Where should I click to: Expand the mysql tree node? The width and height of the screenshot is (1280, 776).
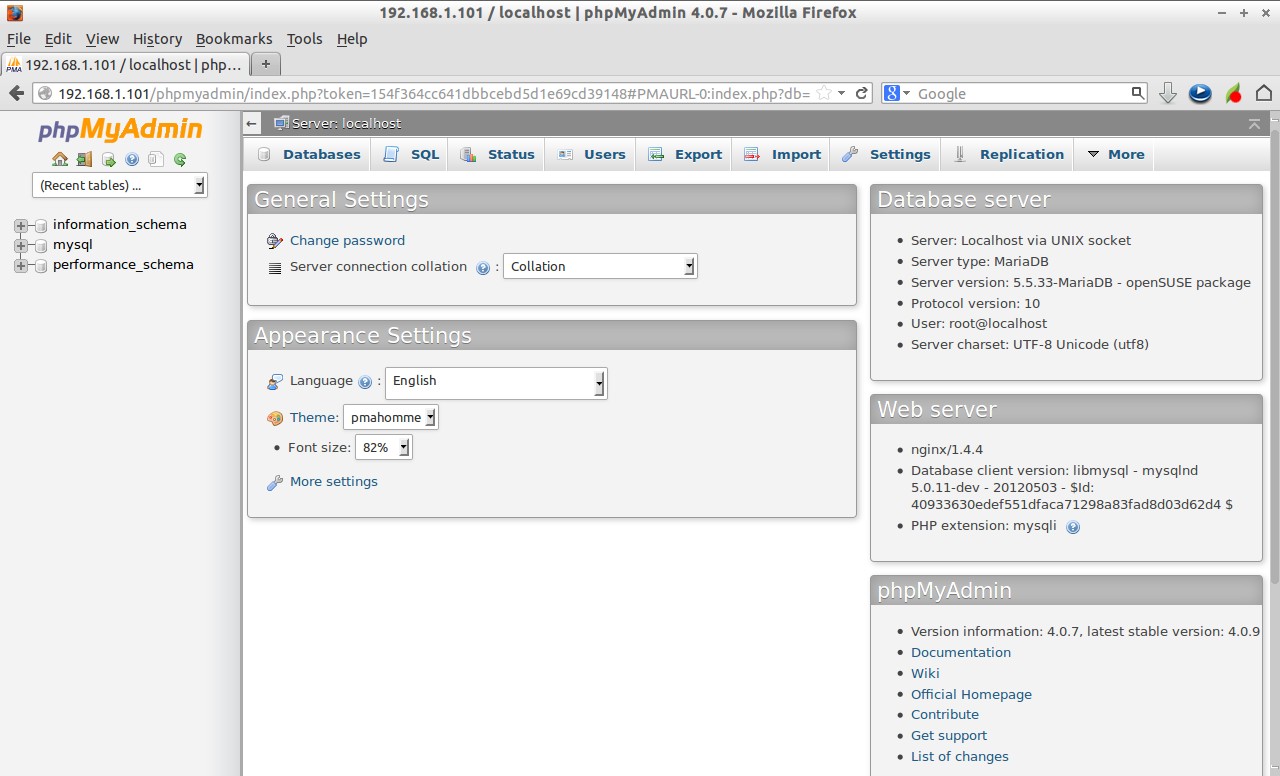(x=21, y=245)
